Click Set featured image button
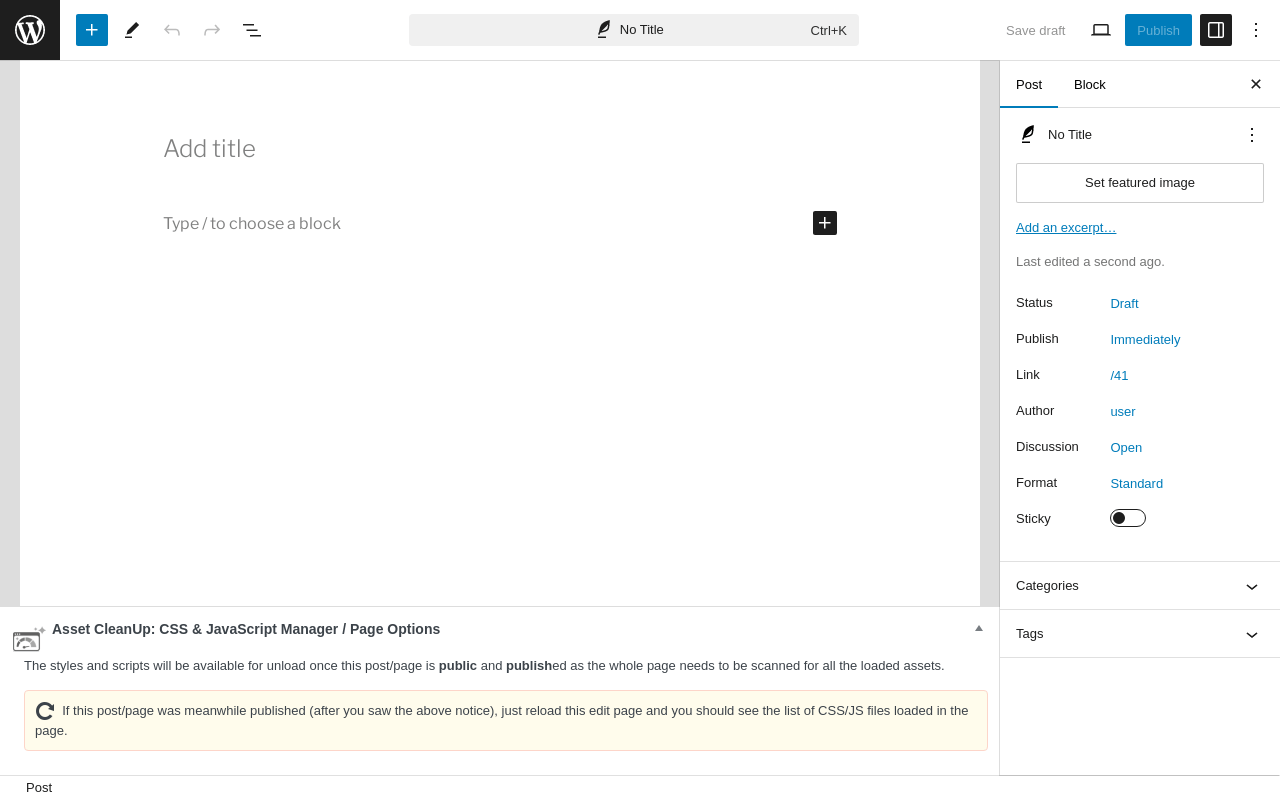The height and width of the screenshot is (800, 1280). point(1140,183)
